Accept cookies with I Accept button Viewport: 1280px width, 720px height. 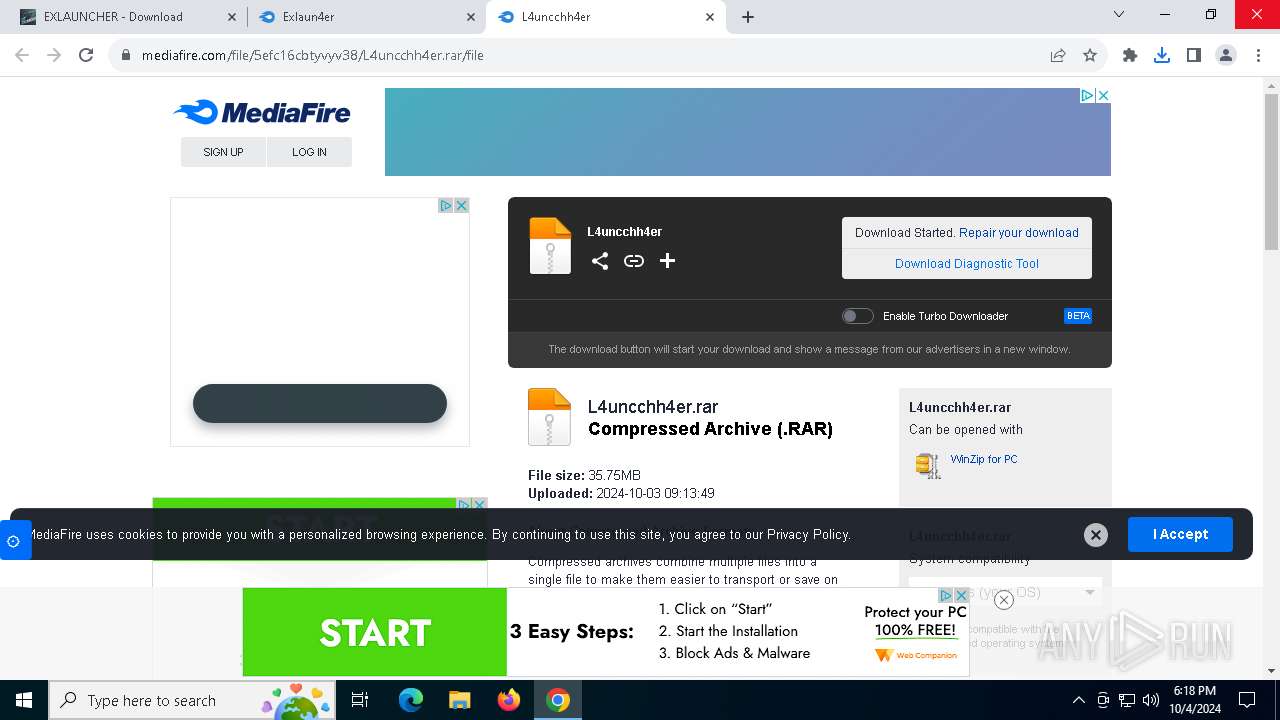(1180, 535)
